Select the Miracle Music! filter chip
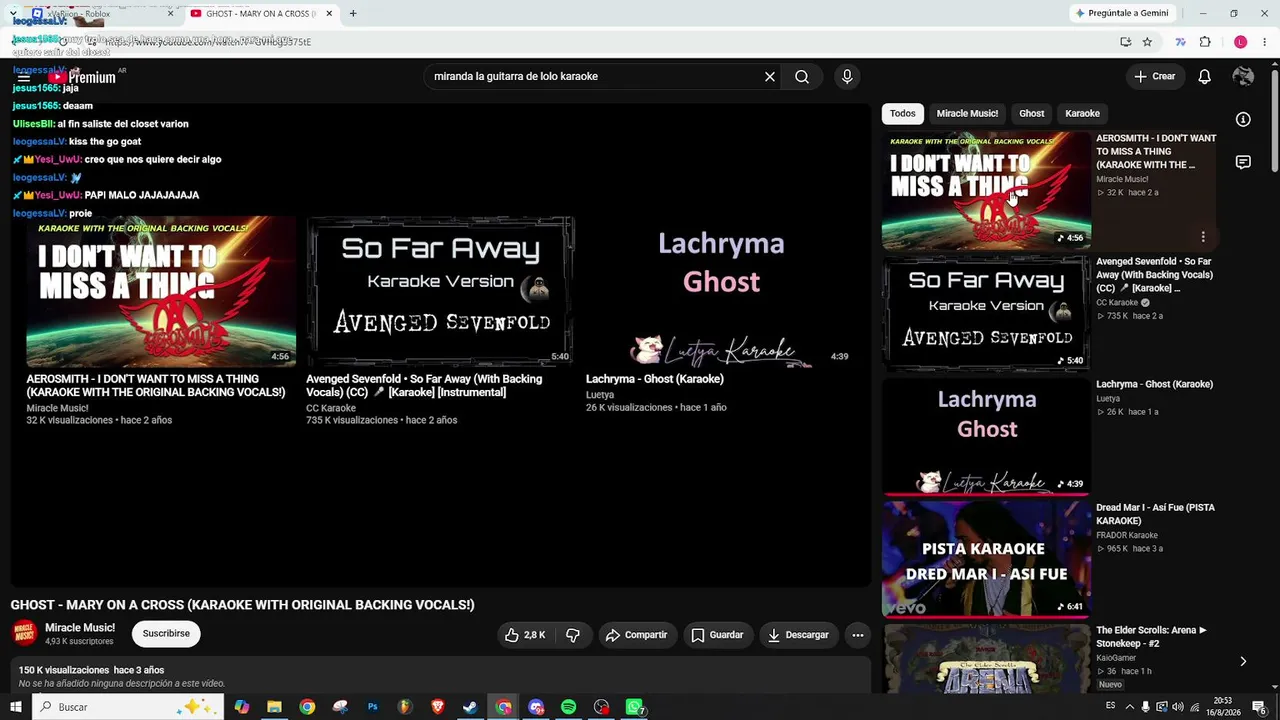The height and width of the screenshot is (720, 1280). 967,114
